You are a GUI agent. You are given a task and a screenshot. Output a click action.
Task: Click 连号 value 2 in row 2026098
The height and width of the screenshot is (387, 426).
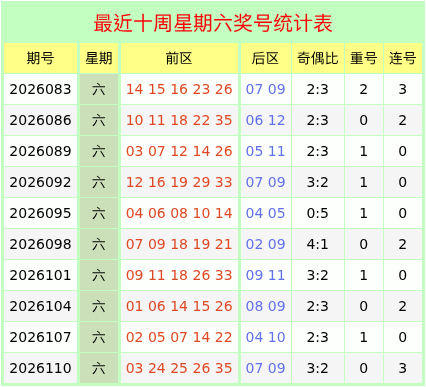403,244
